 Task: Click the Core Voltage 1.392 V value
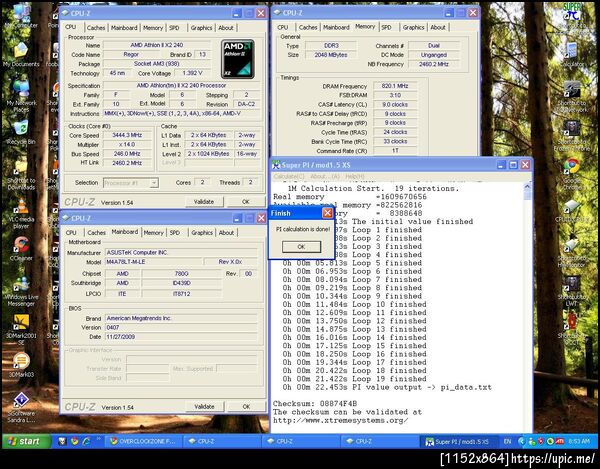192,73
